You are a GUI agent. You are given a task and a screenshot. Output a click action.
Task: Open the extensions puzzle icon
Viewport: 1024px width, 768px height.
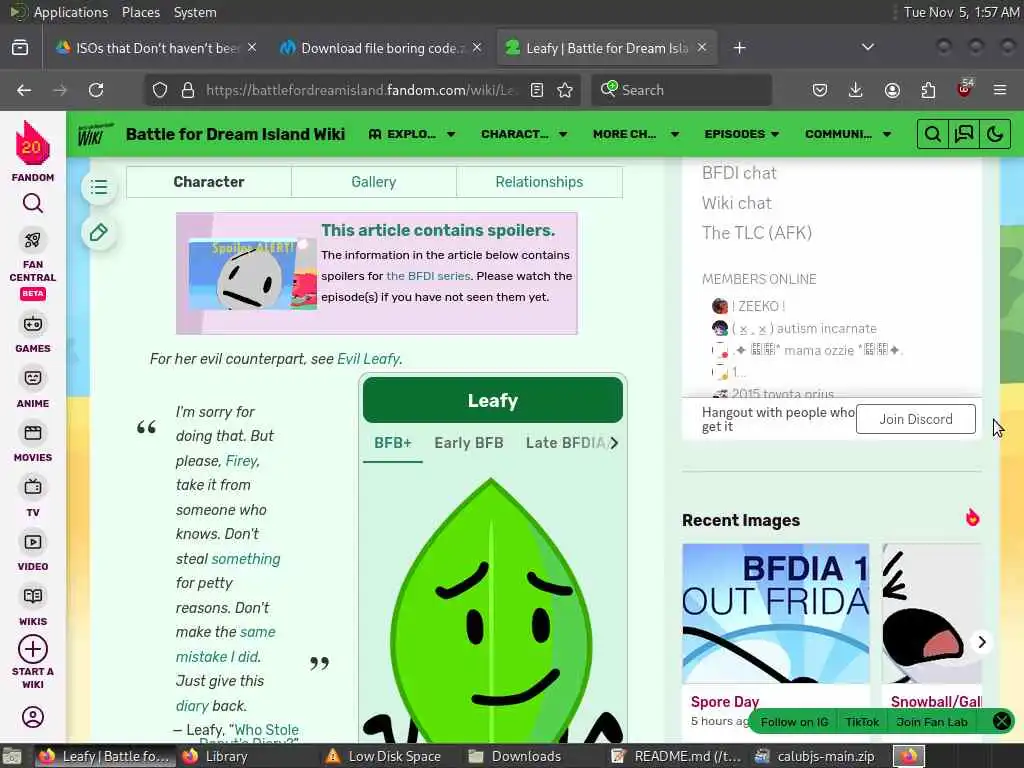pyautogui.click(x=928, y=90)
